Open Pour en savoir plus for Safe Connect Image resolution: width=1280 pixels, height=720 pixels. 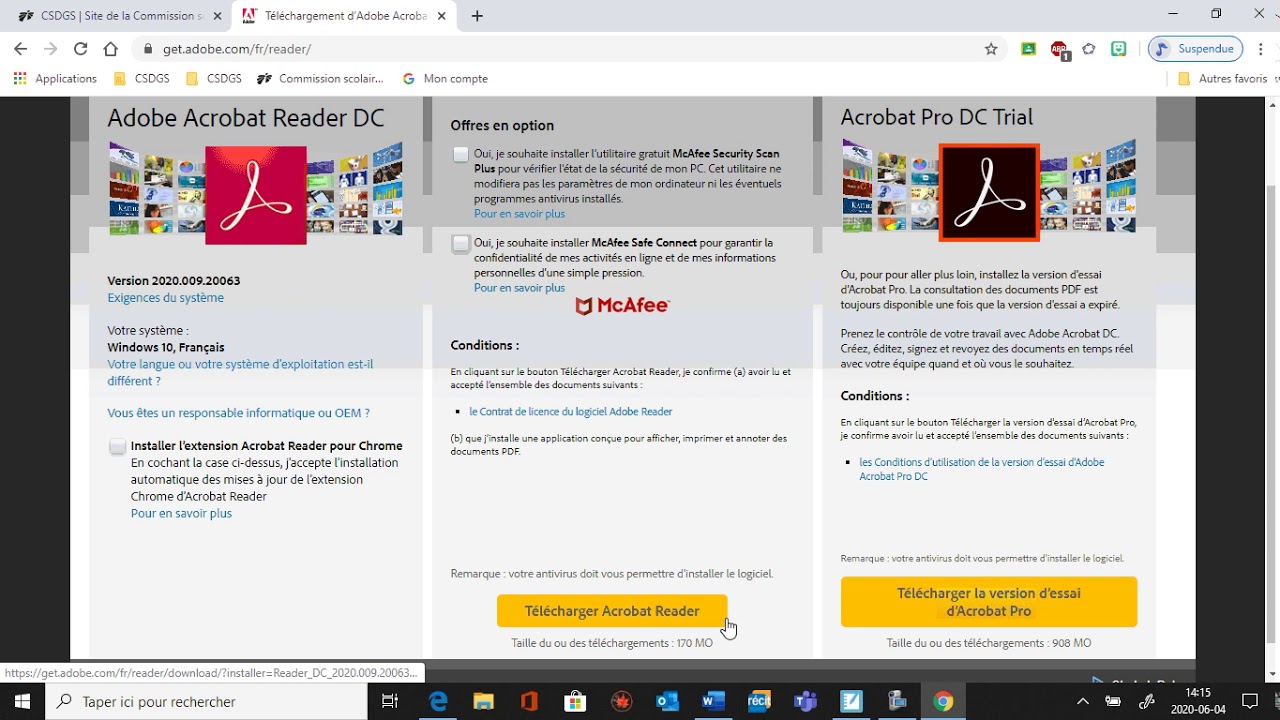coord(519,288)
